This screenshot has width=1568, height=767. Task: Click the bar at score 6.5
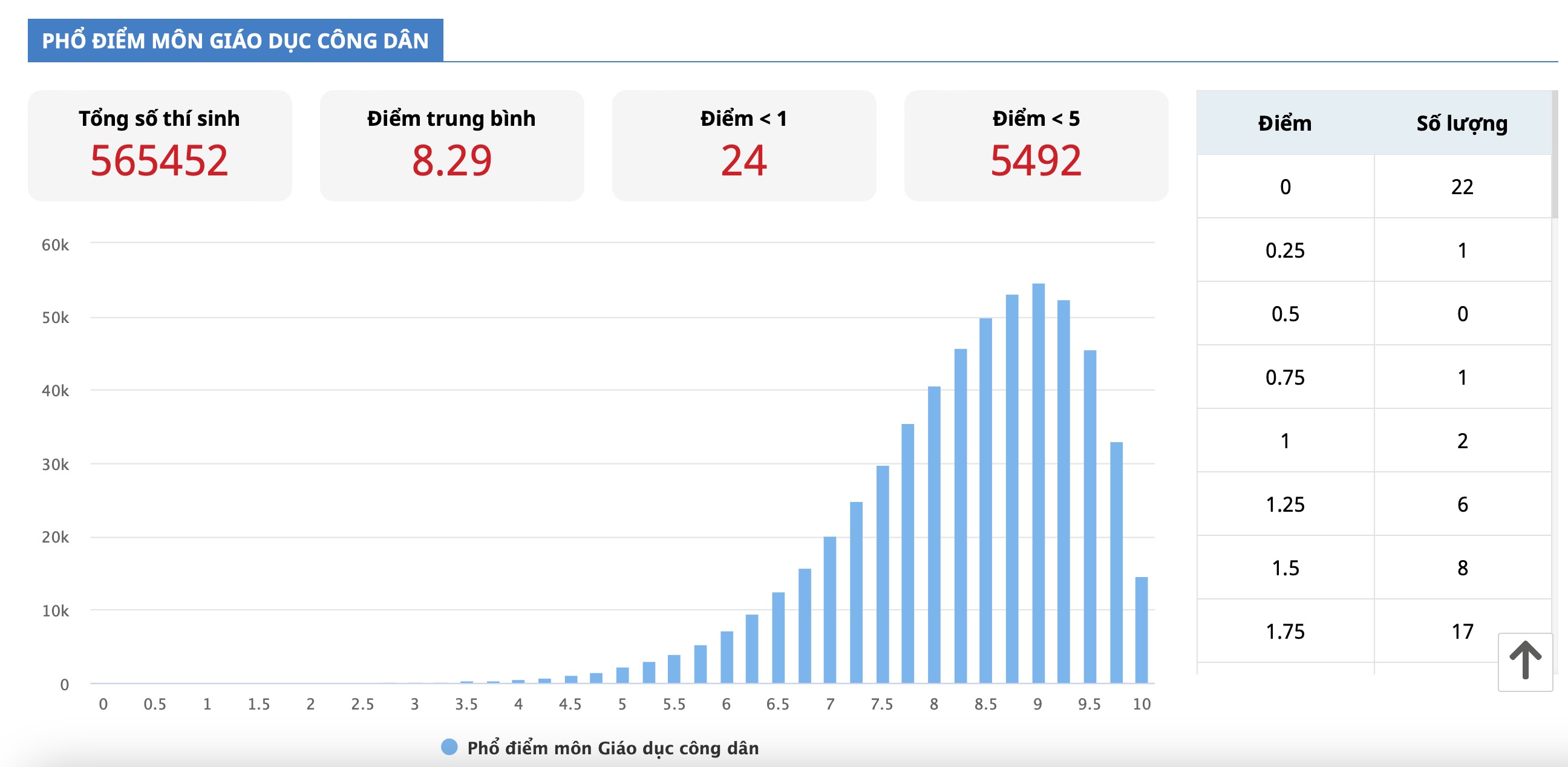[x=778, y=638]
